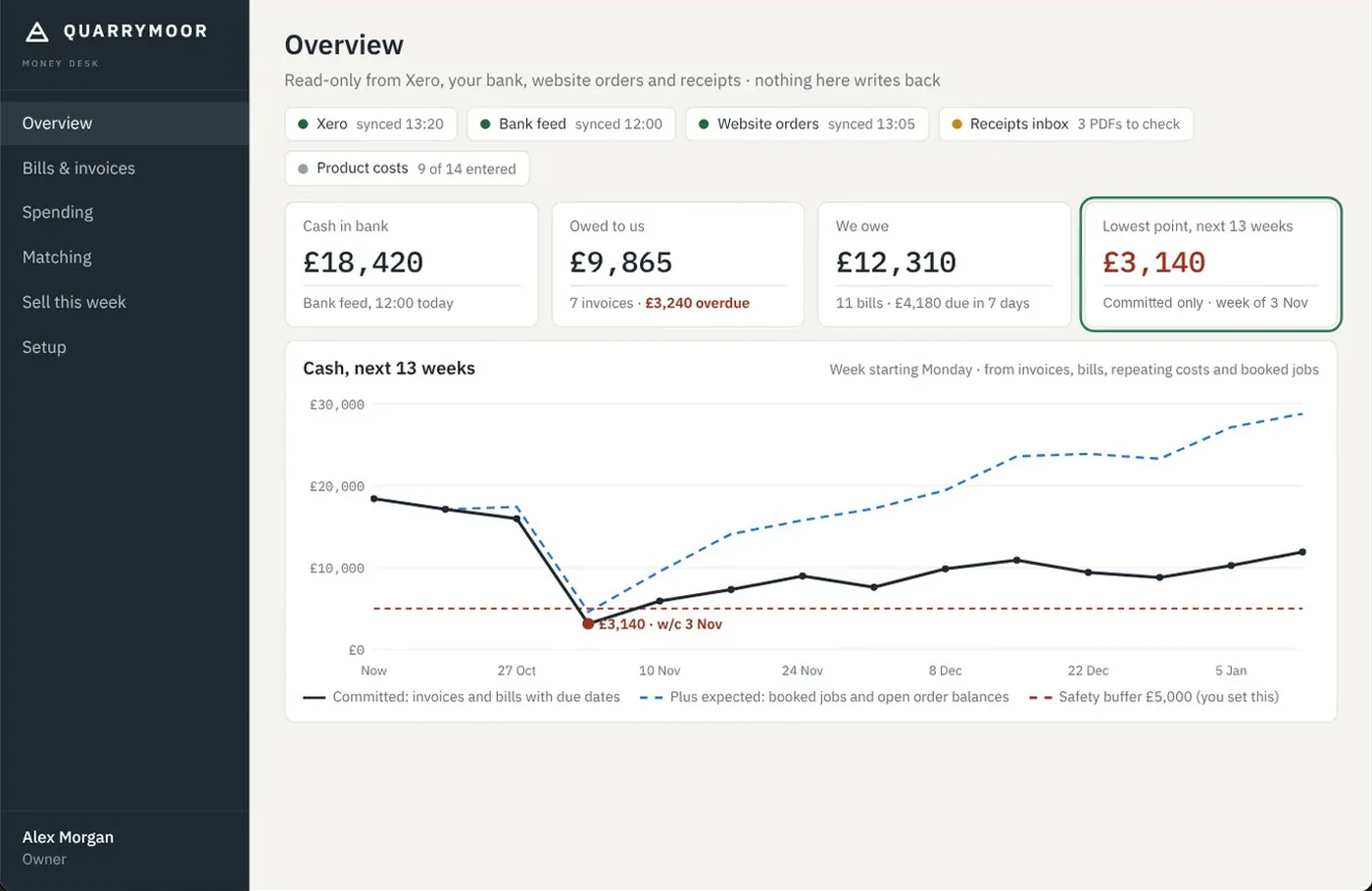The width and height of the screenshot is (1372, 891).
Task: Click the amber Receipts inbox status dot
Action: (956, 124)
